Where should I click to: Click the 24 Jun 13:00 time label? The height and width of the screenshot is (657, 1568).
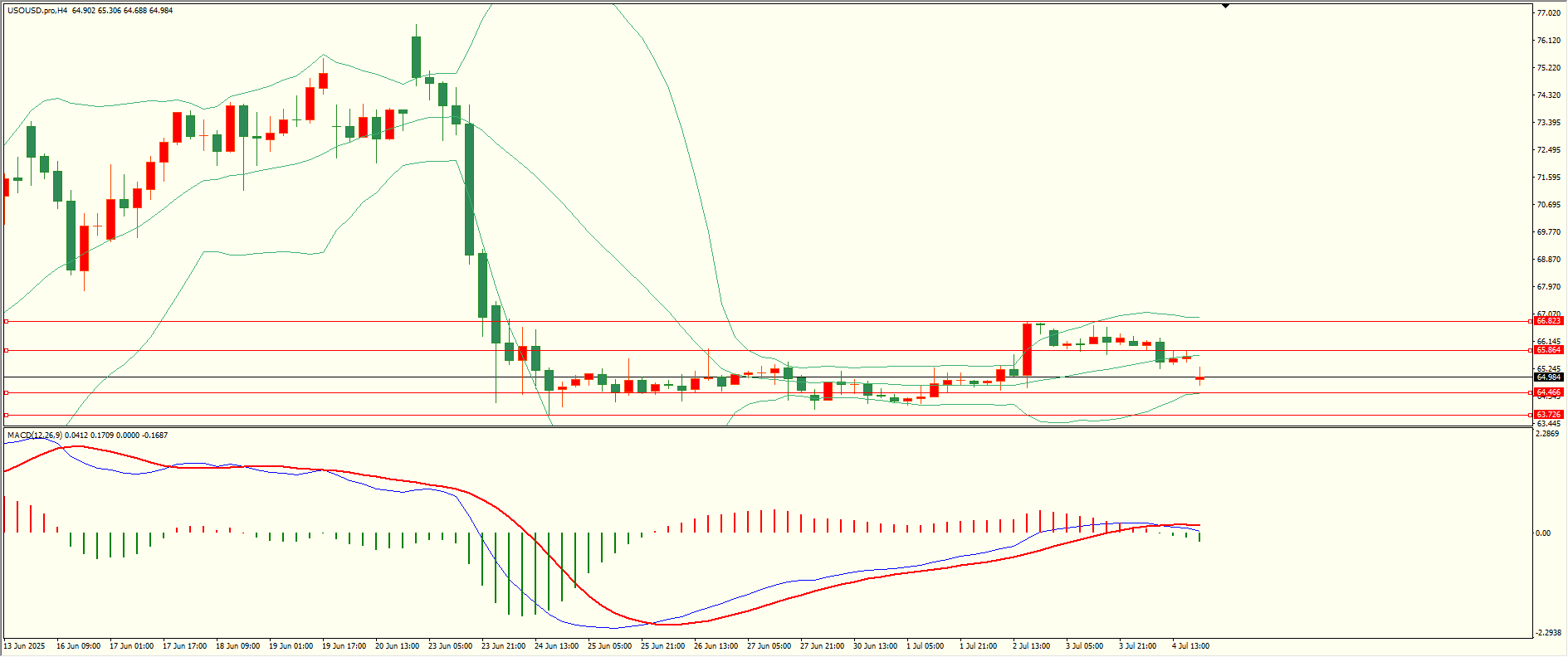click(x=556, y=646)
